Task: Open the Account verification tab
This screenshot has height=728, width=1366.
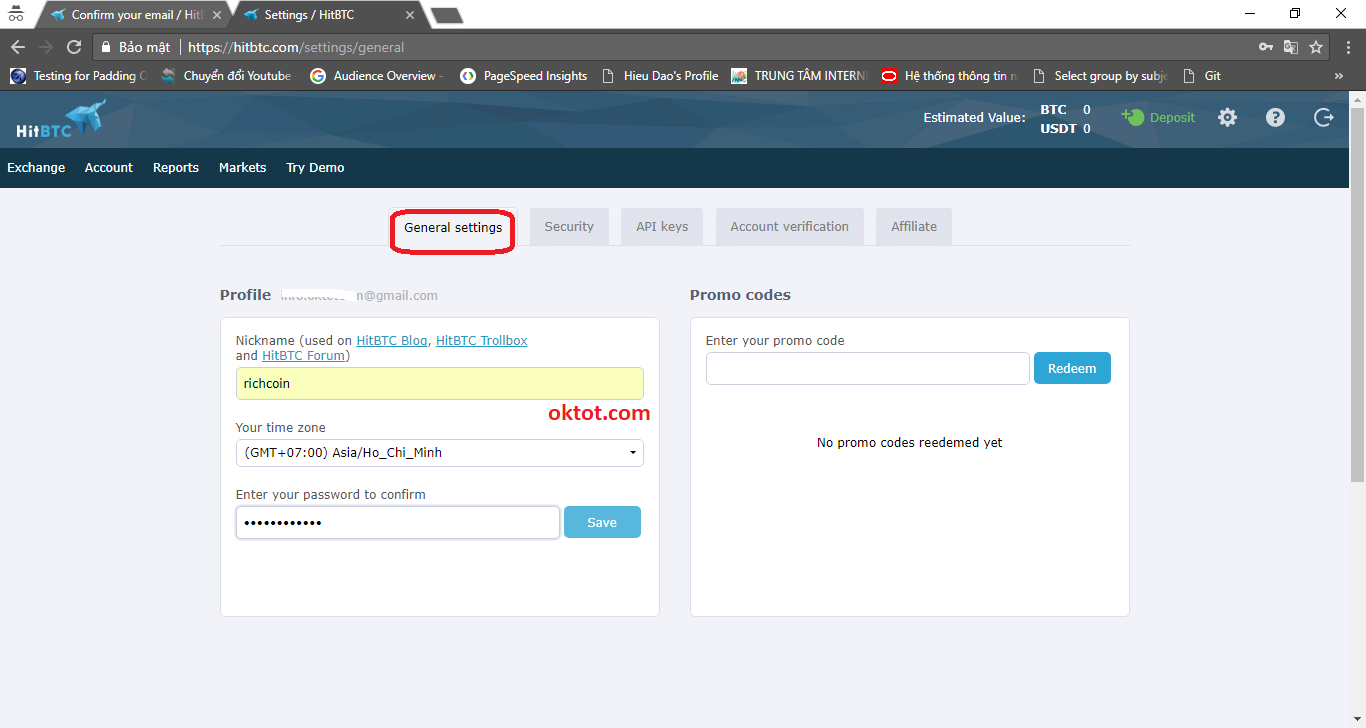Action: tap(789, 227)
